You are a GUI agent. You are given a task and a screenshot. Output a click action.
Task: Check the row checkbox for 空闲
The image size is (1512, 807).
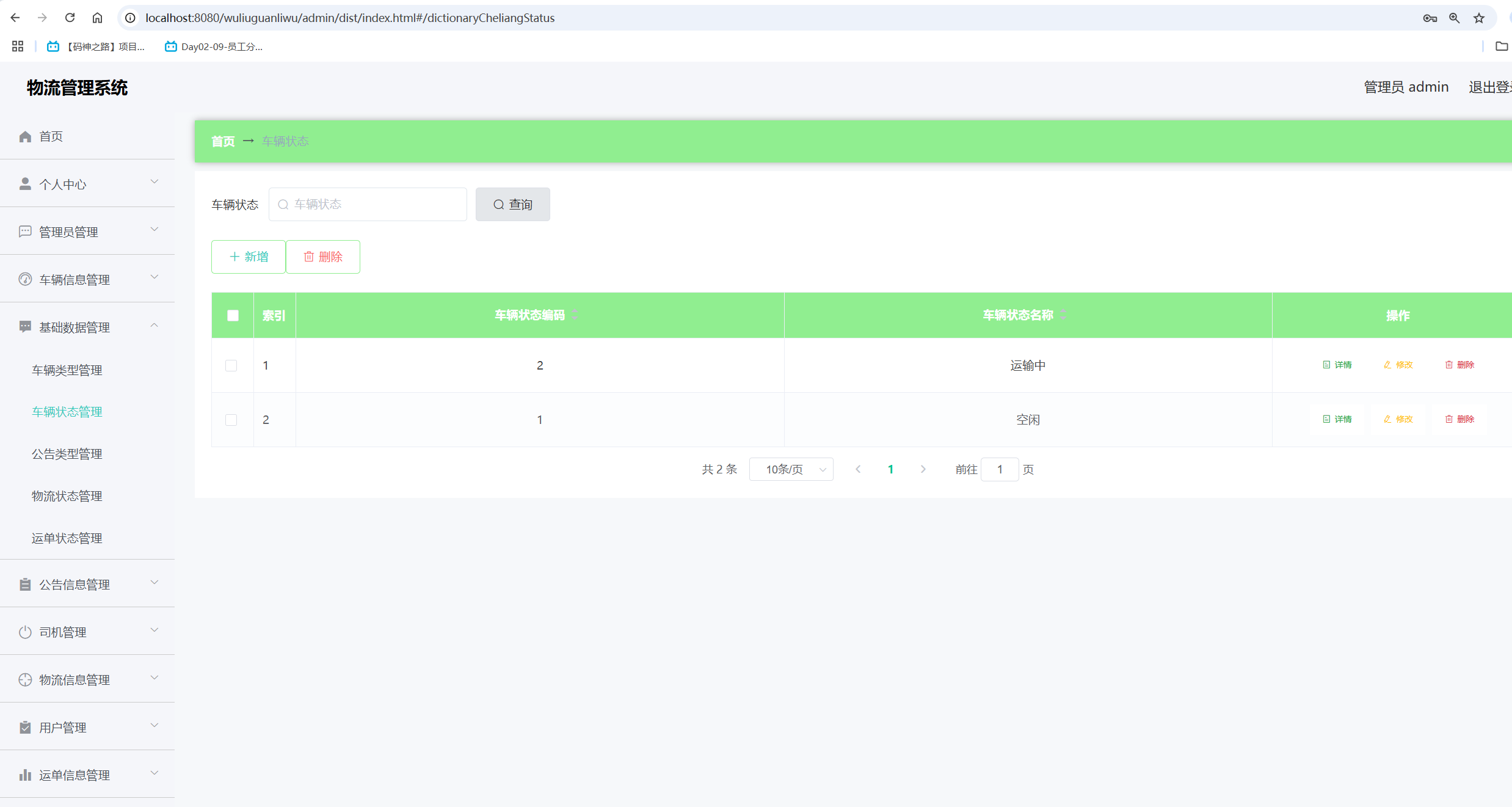pos(231,420)
